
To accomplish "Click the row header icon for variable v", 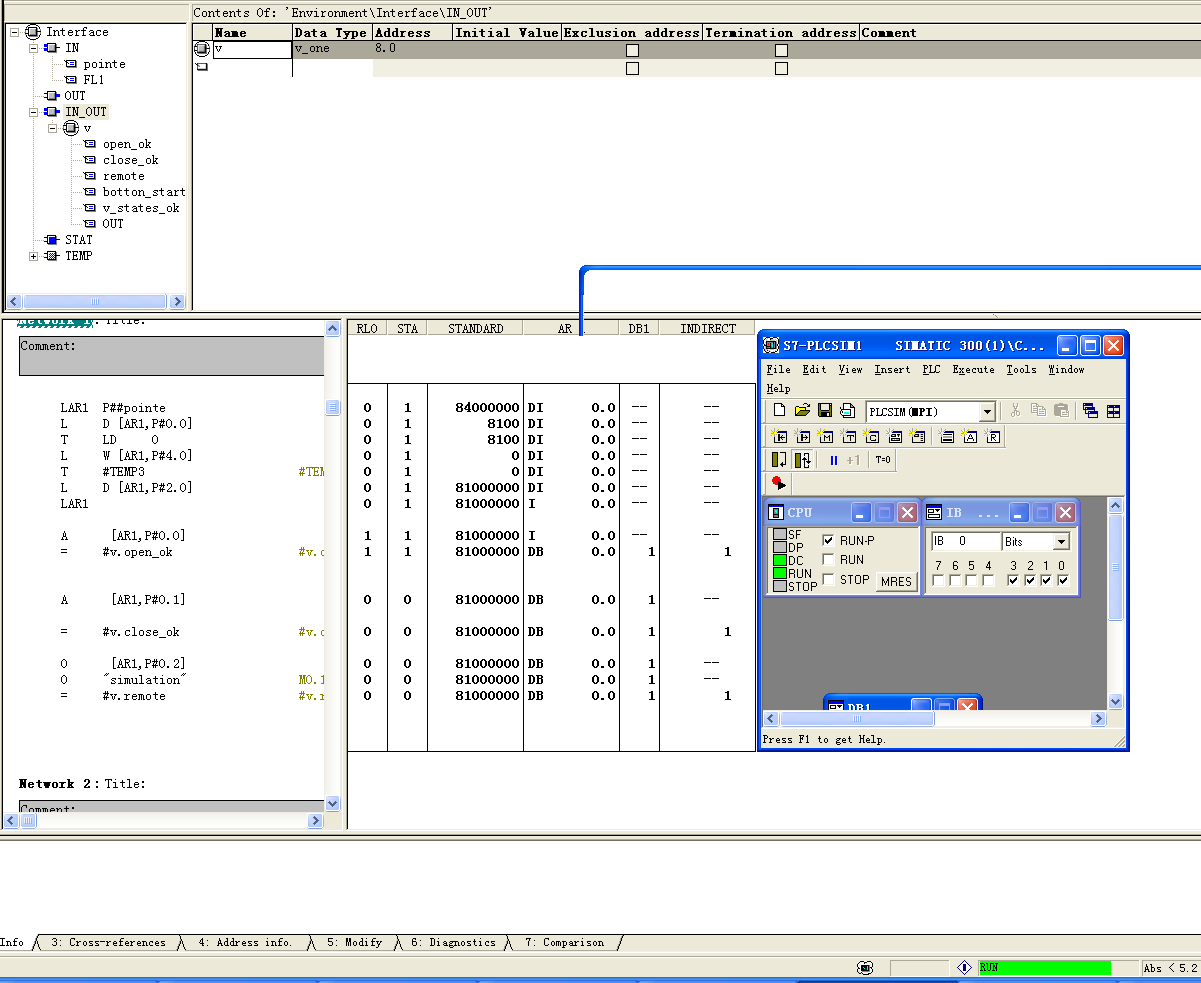I will 202,48.
